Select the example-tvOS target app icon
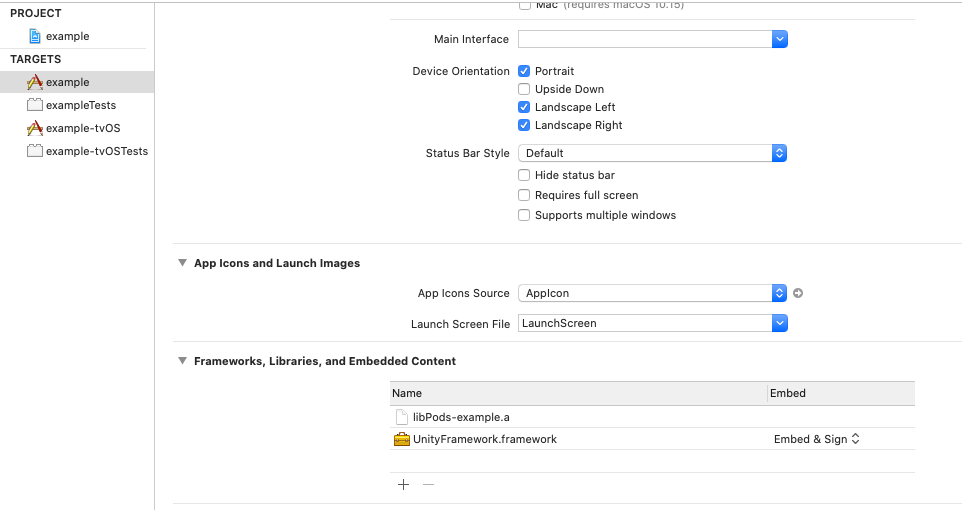Image resolution: width=962 pixels, height=510 pixels. click(x=35, y=128)
